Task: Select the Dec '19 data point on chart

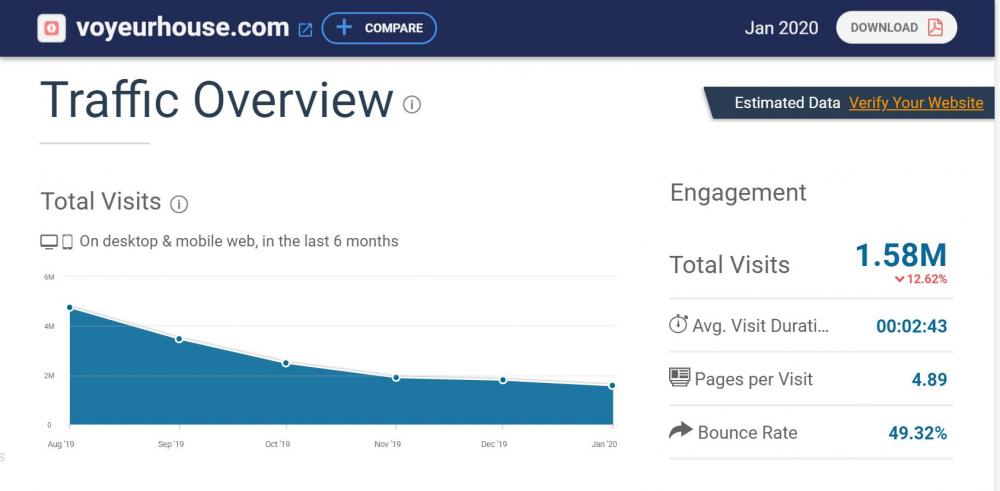Action: pyautogui.click(x=503, y=380)
